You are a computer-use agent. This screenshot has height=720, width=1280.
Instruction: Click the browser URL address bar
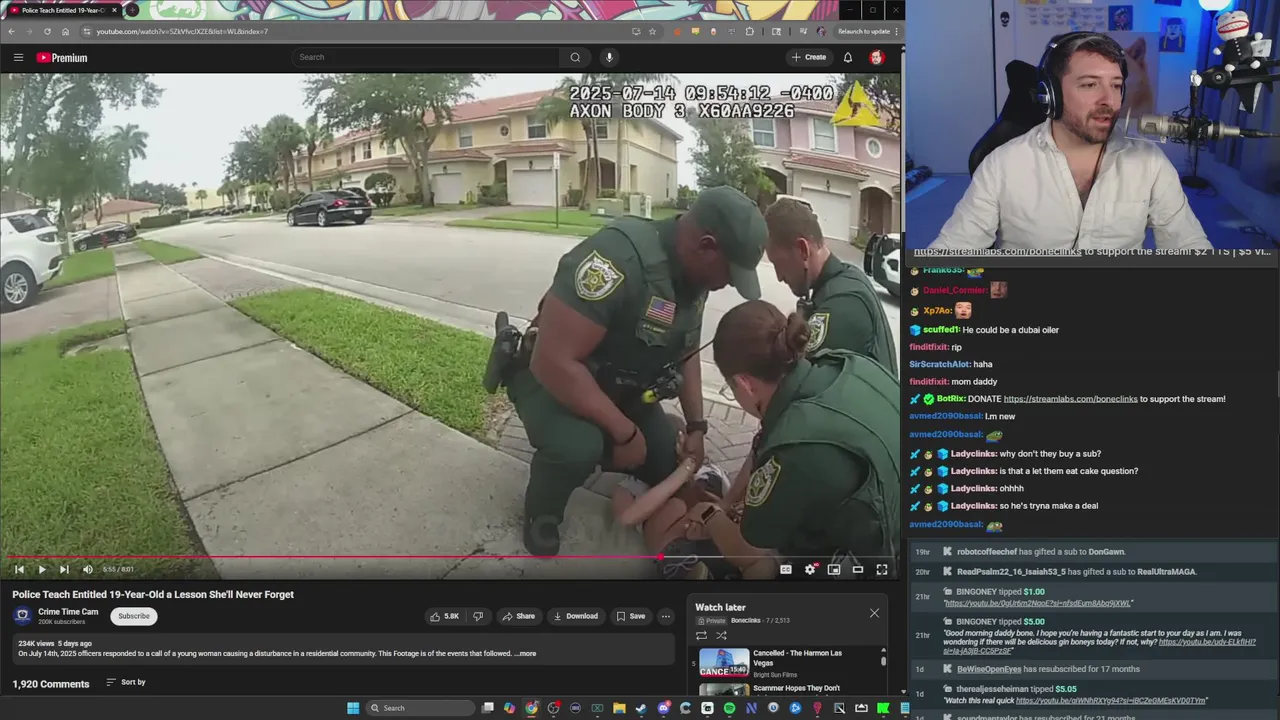[360, 31]
